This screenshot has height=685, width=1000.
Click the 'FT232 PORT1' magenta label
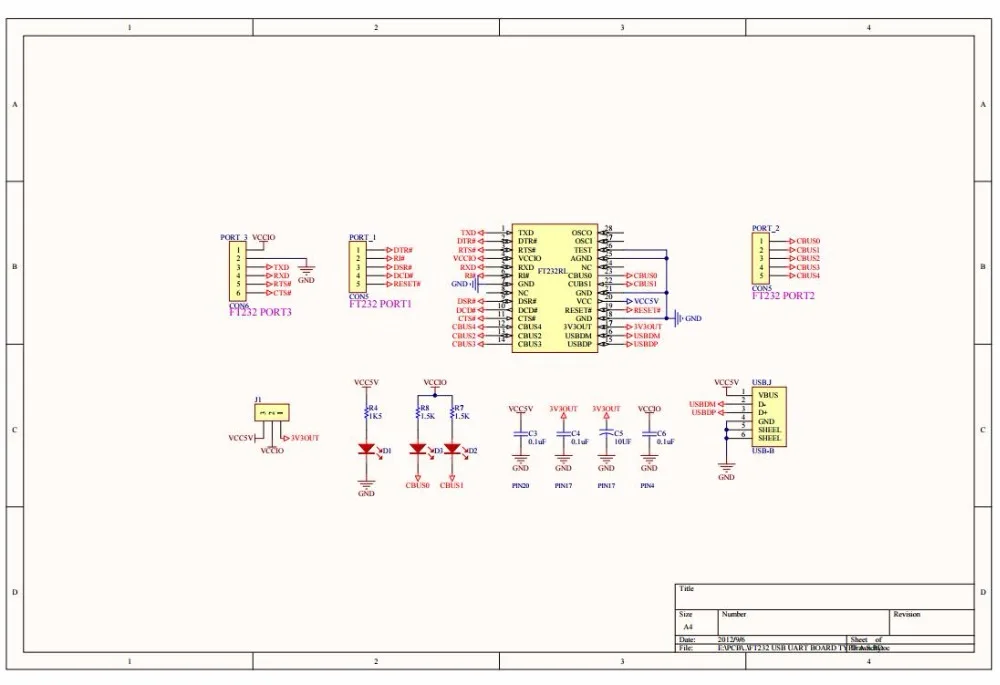point(380,304)
